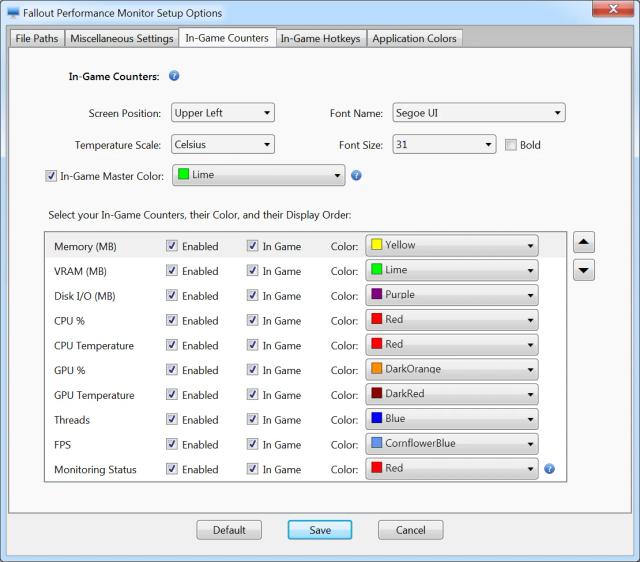Viewport: 640px width, 562px height.
Task: Open GPU Temperature DarkRed color dropdown
Action: pyautogui.click(x=452, y=394)
